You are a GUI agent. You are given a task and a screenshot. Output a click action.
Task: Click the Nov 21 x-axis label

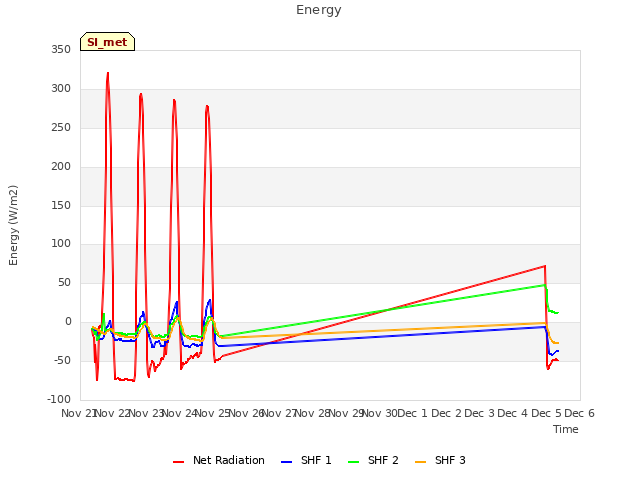[78, 413]
